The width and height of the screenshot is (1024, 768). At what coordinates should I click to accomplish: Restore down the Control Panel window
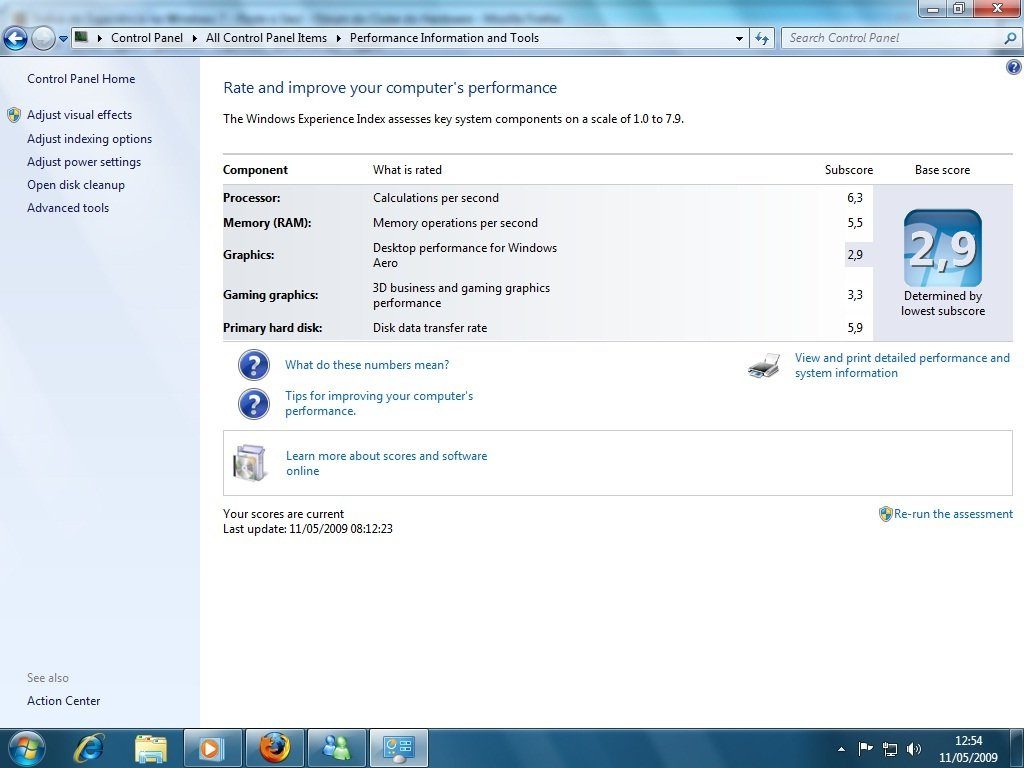[x=959, y=8]
